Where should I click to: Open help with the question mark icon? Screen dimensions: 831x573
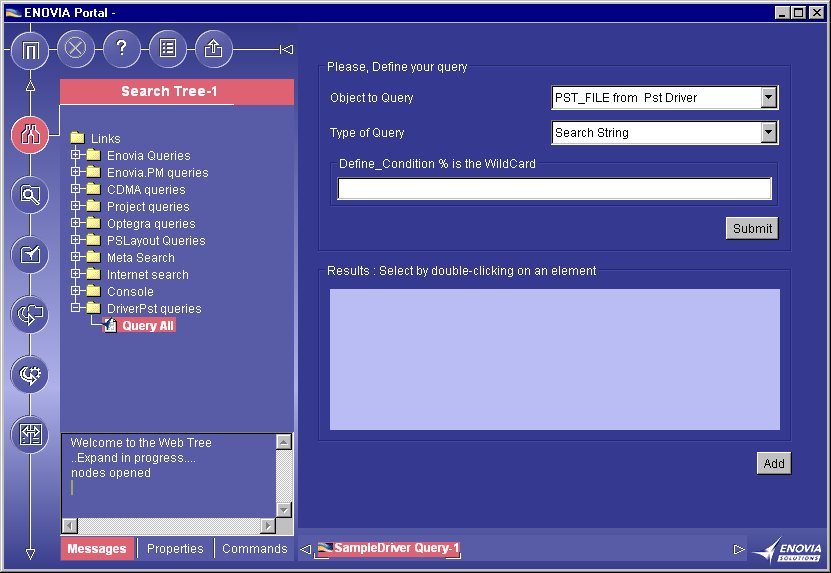(122, 49)
